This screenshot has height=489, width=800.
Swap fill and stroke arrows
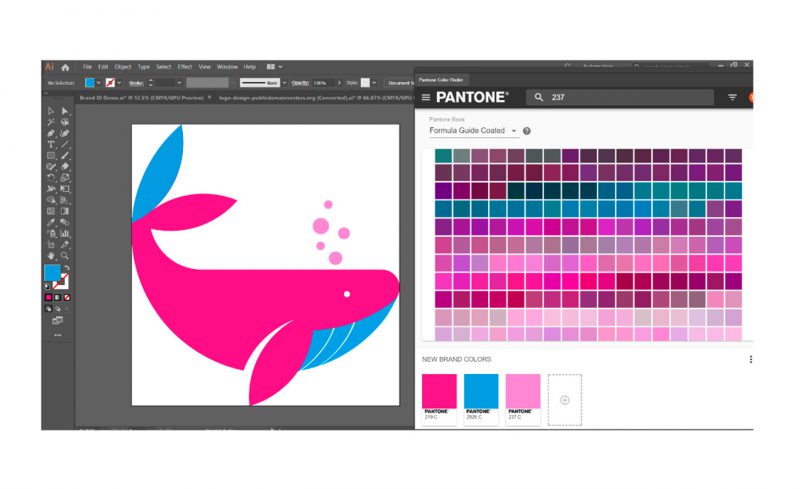[67, 267]
